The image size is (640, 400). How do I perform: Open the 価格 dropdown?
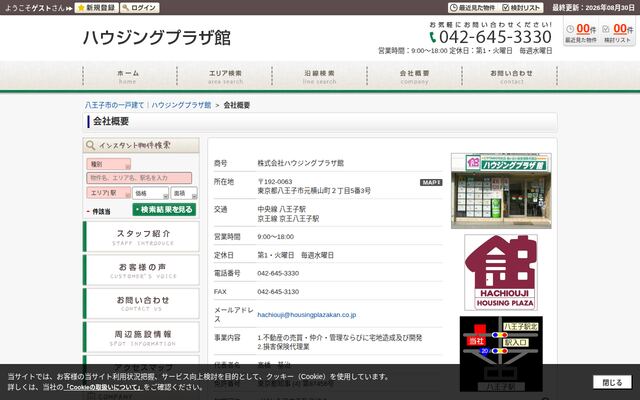150,193
